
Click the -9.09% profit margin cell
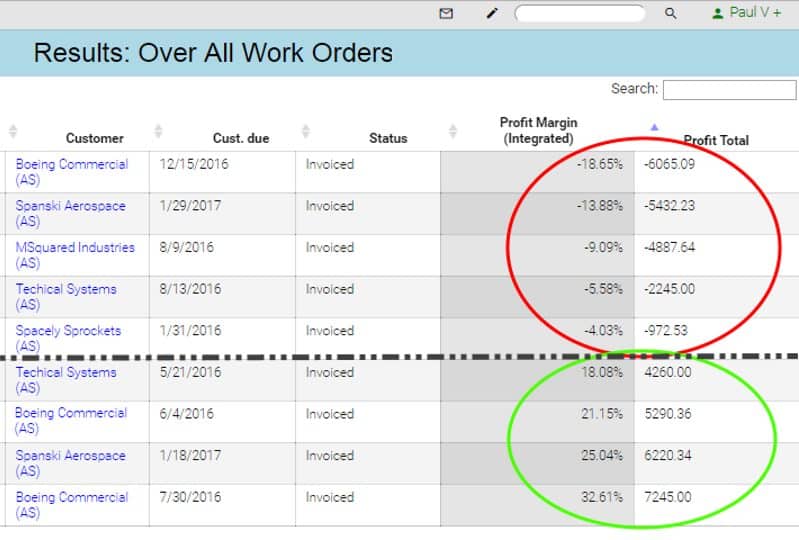537,256
